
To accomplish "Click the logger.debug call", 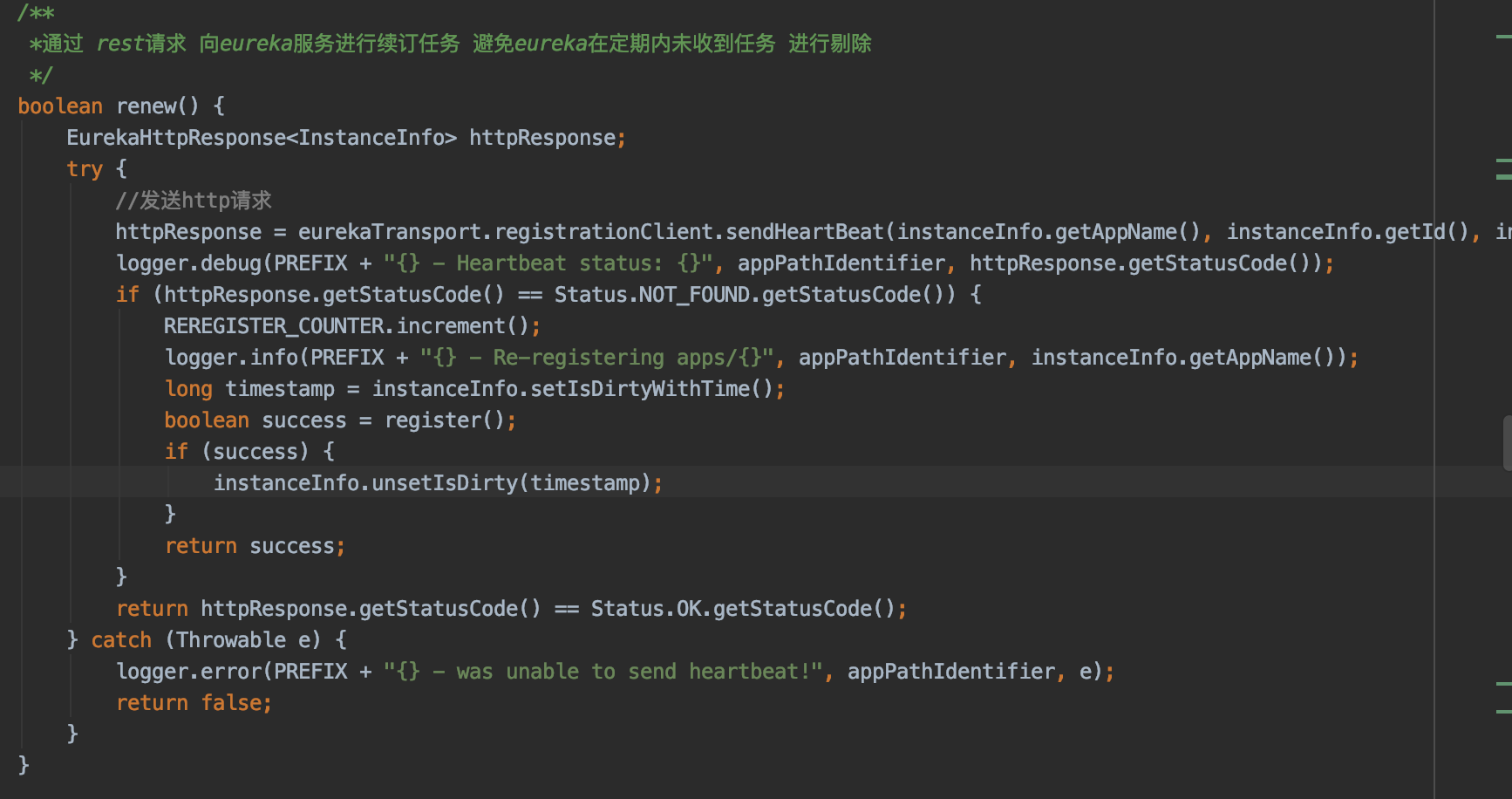I will point(188,263).
